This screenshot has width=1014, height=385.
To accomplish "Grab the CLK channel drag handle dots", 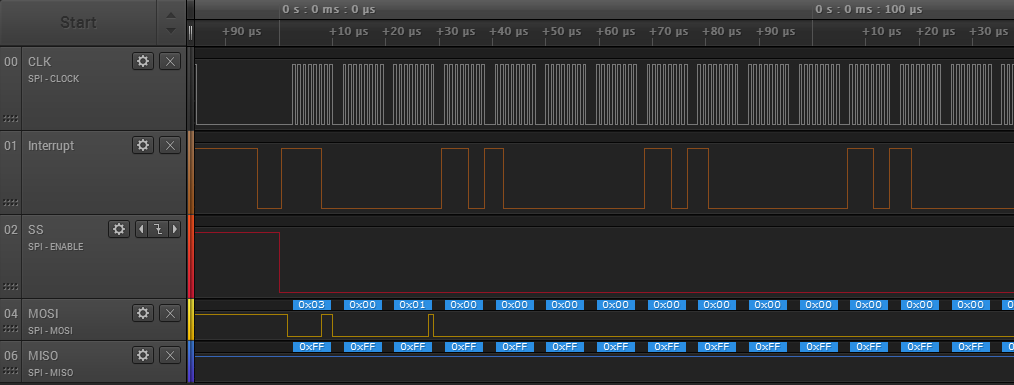I will tap(10, 118).
